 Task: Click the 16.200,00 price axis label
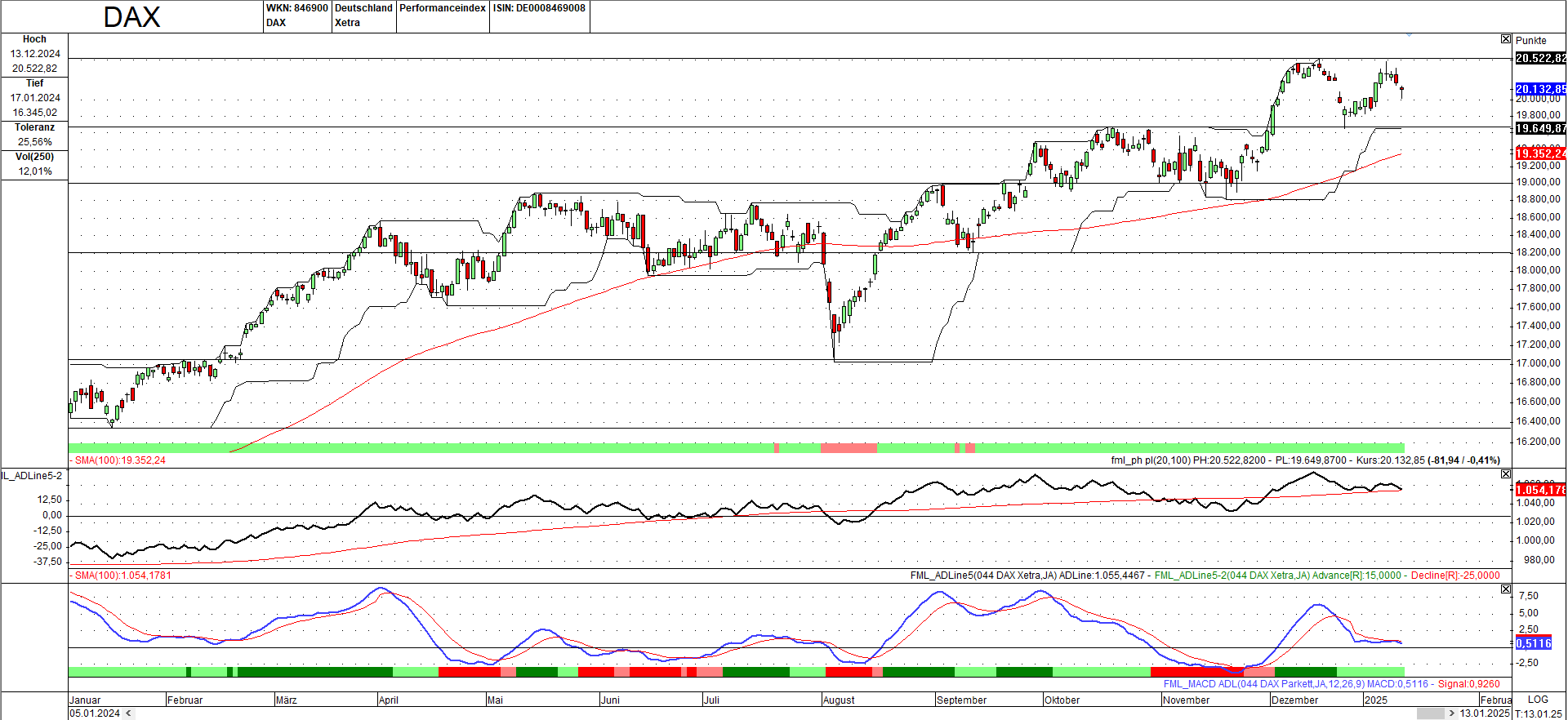[x=1538, y=442]
